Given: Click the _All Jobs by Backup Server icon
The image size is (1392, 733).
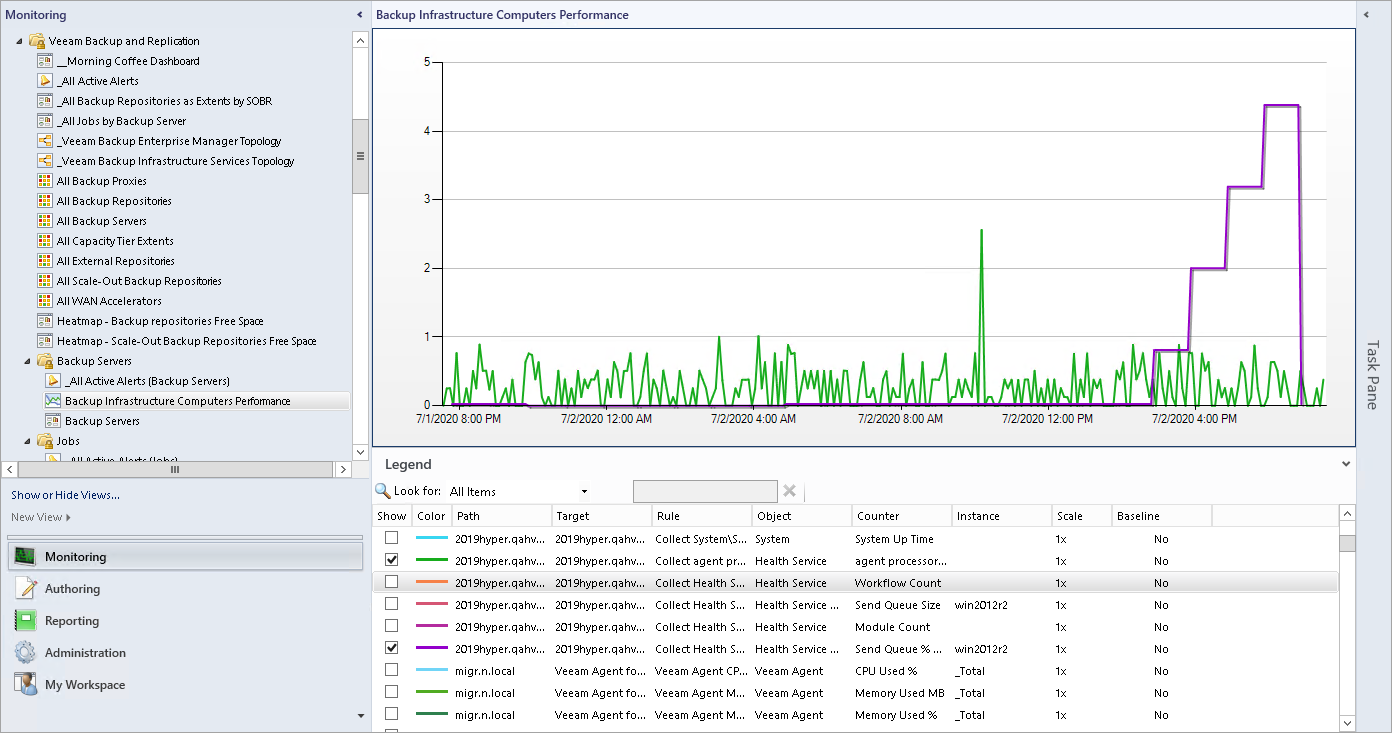Looking at the screenshot, I should 45,121.
